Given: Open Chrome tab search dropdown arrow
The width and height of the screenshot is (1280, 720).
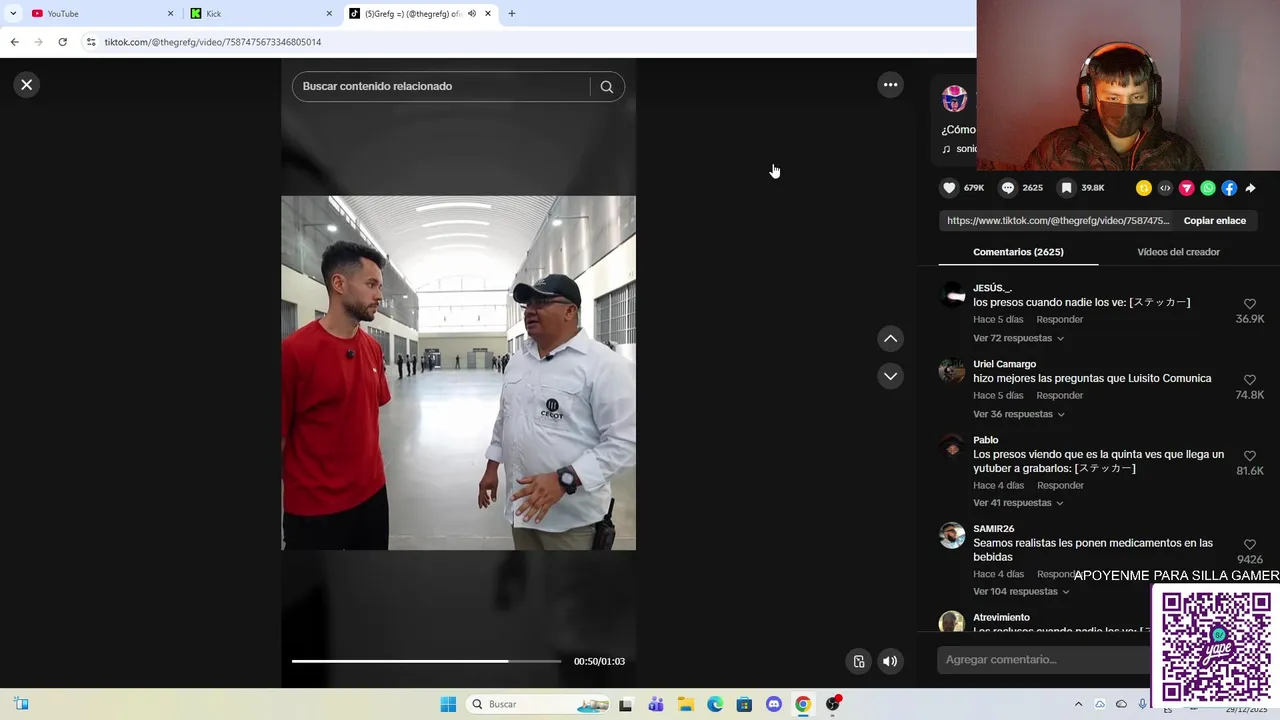Looking at the screenshot, I should 13,13.
